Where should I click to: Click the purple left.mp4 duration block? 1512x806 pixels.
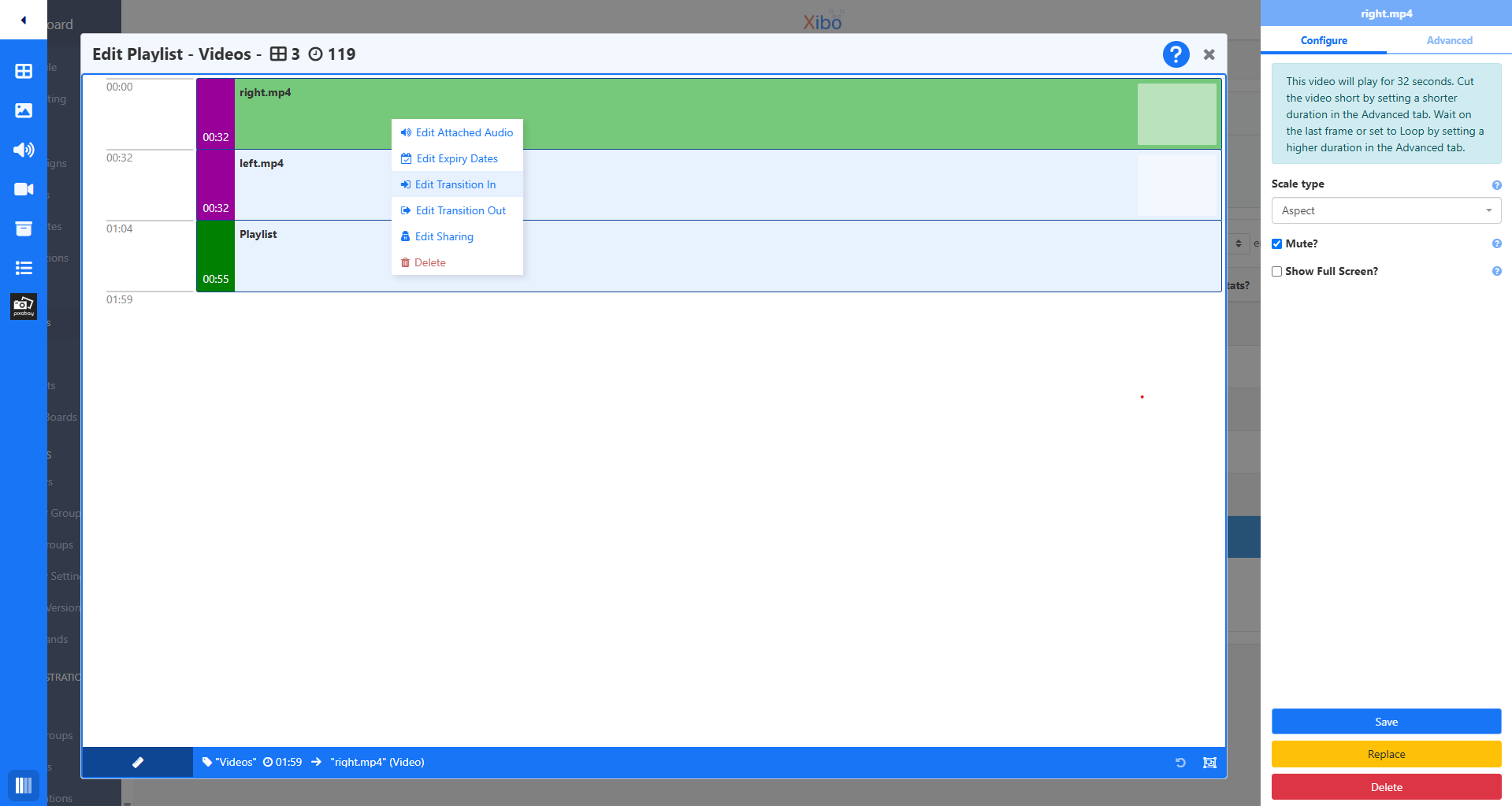(215, 185)
